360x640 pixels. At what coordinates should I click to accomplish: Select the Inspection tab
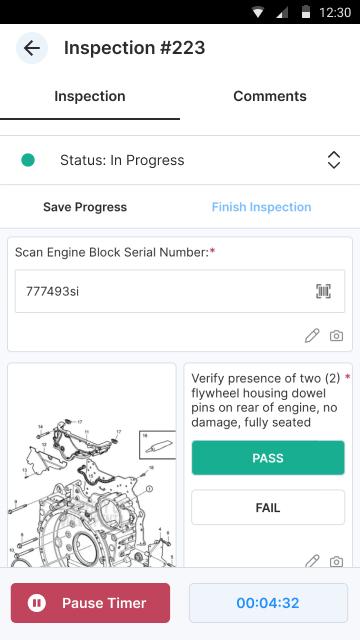pos(90,96)
